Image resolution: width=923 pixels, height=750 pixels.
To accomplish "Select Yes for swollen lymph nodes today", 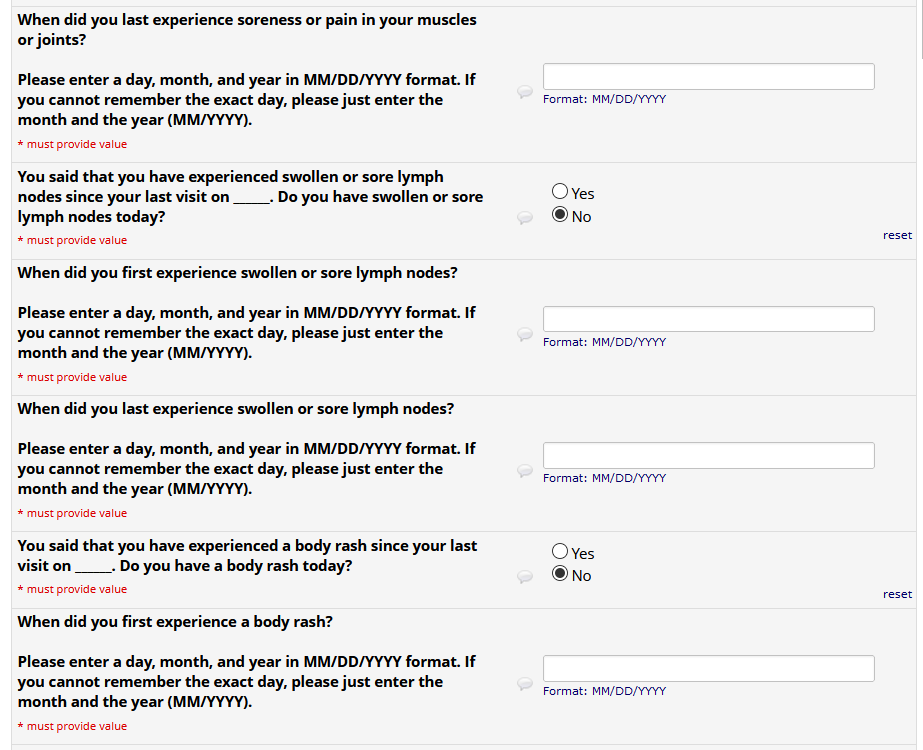I will point(560,192).
